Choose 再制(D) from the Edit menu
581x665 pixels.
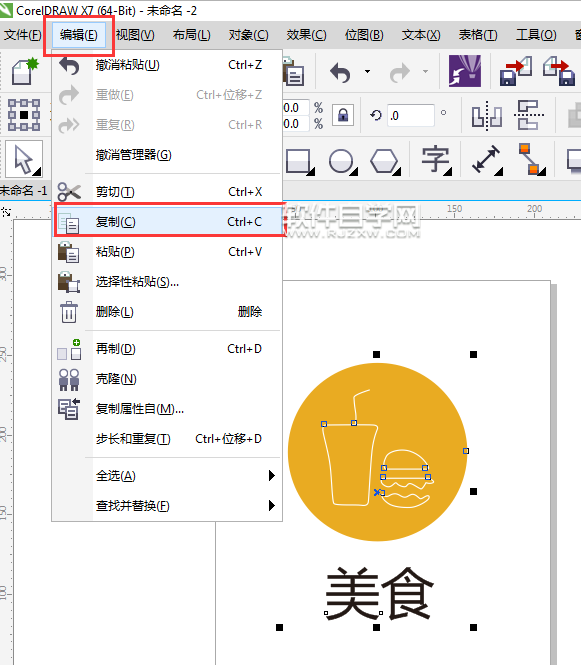click(167, 349)
